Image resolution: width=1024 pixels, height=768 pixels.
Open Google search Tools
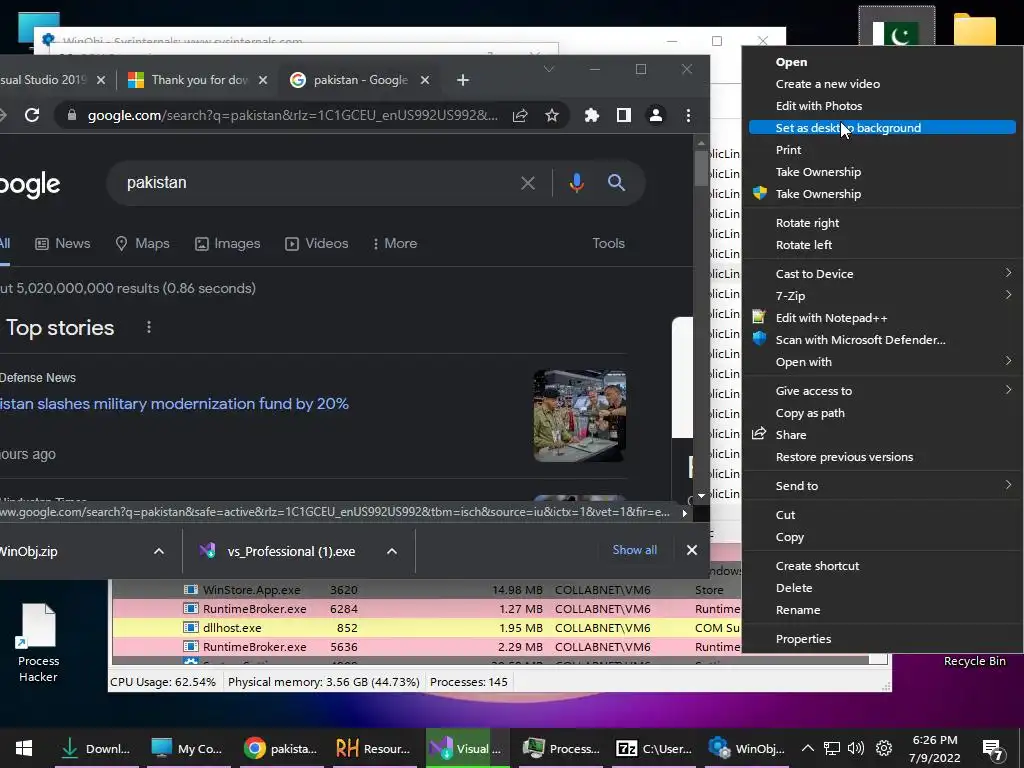click(609, 244)
